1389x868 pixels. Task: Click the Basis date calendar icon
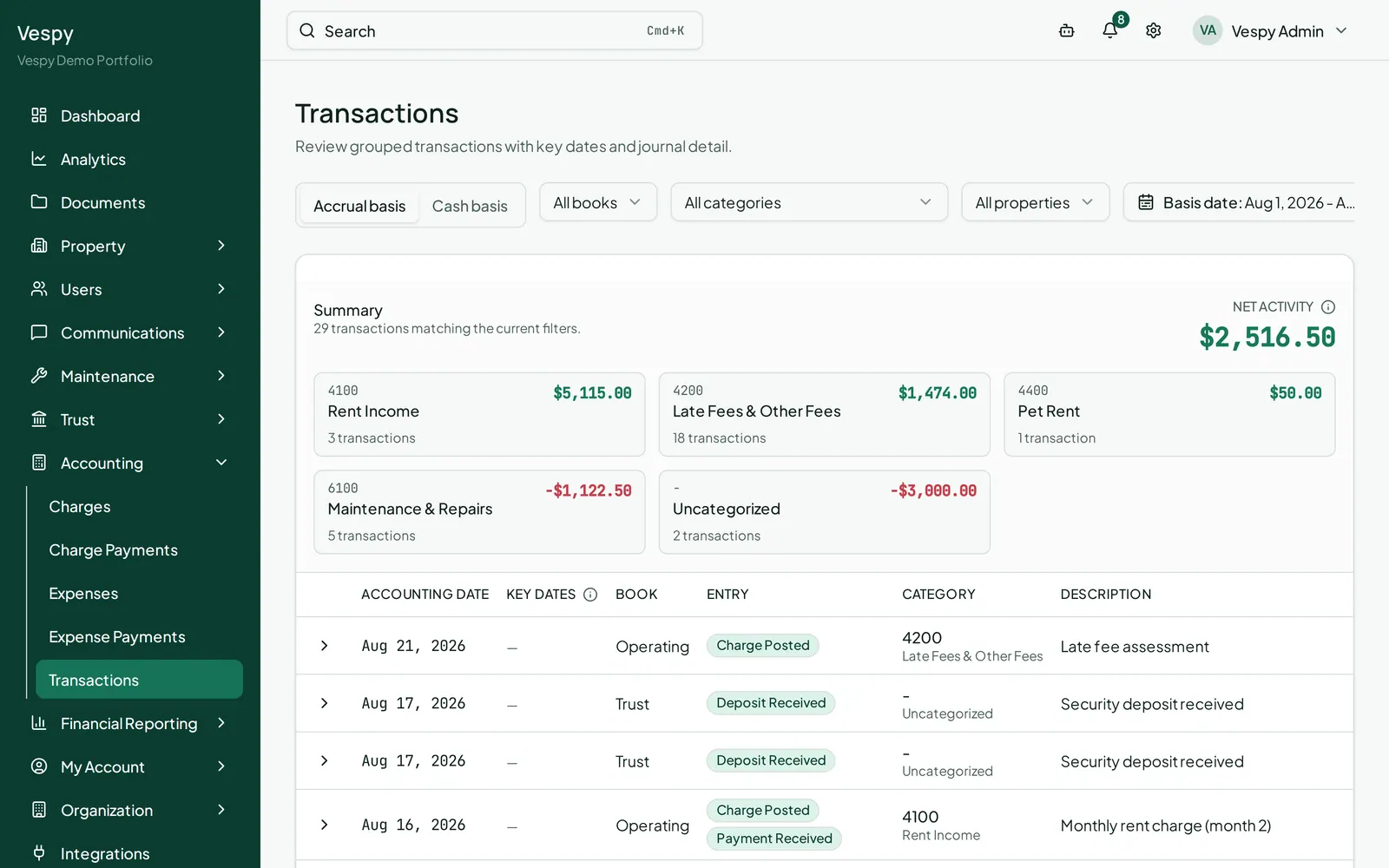pos(1146,202)
